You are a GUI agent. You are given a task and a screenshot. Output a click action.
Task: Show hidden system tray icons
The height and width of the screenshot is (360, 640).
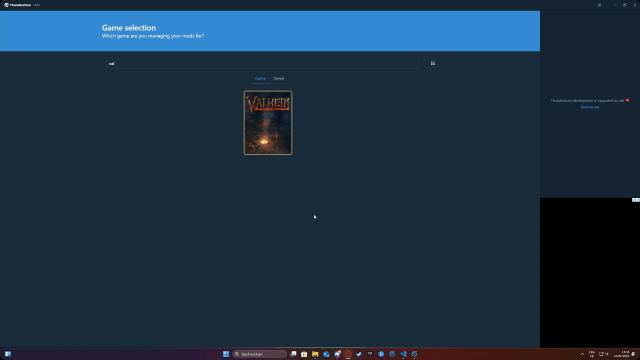coord(582,354)
